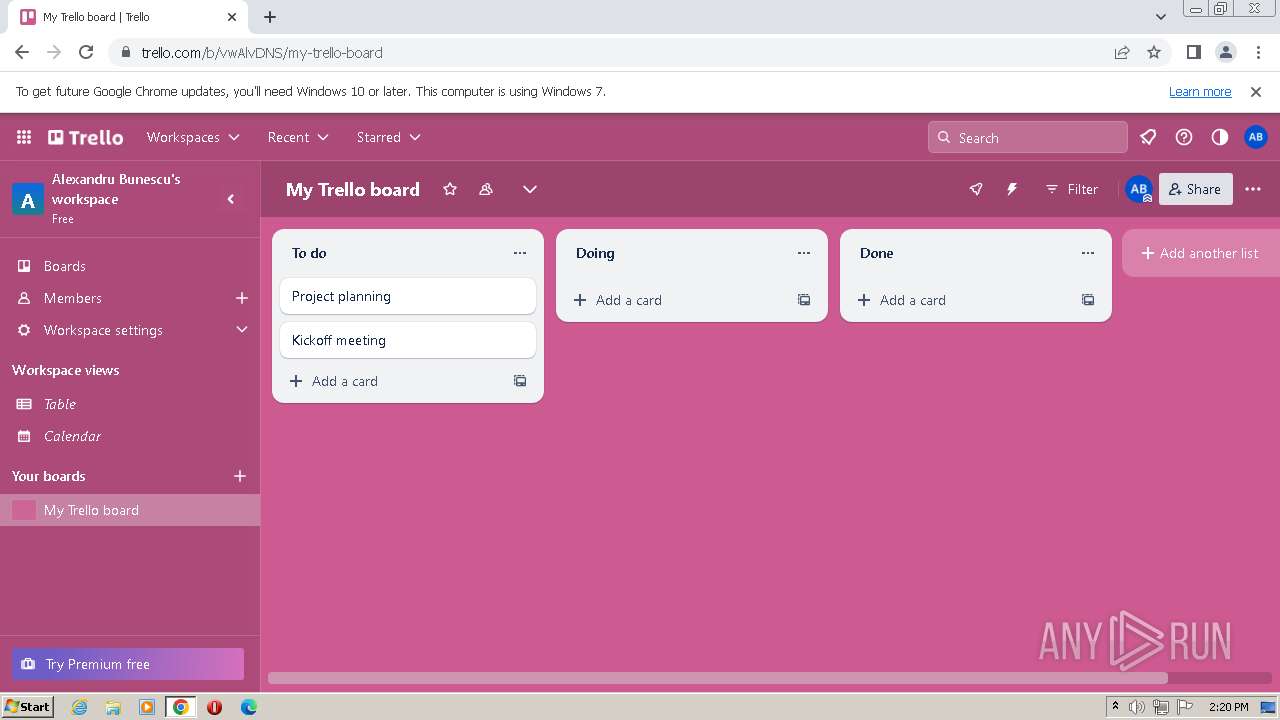The height and width of the screenshot is (720, 1280).
Task: Open Microsoft Edge from taskbar
Action: pos(248,707)
